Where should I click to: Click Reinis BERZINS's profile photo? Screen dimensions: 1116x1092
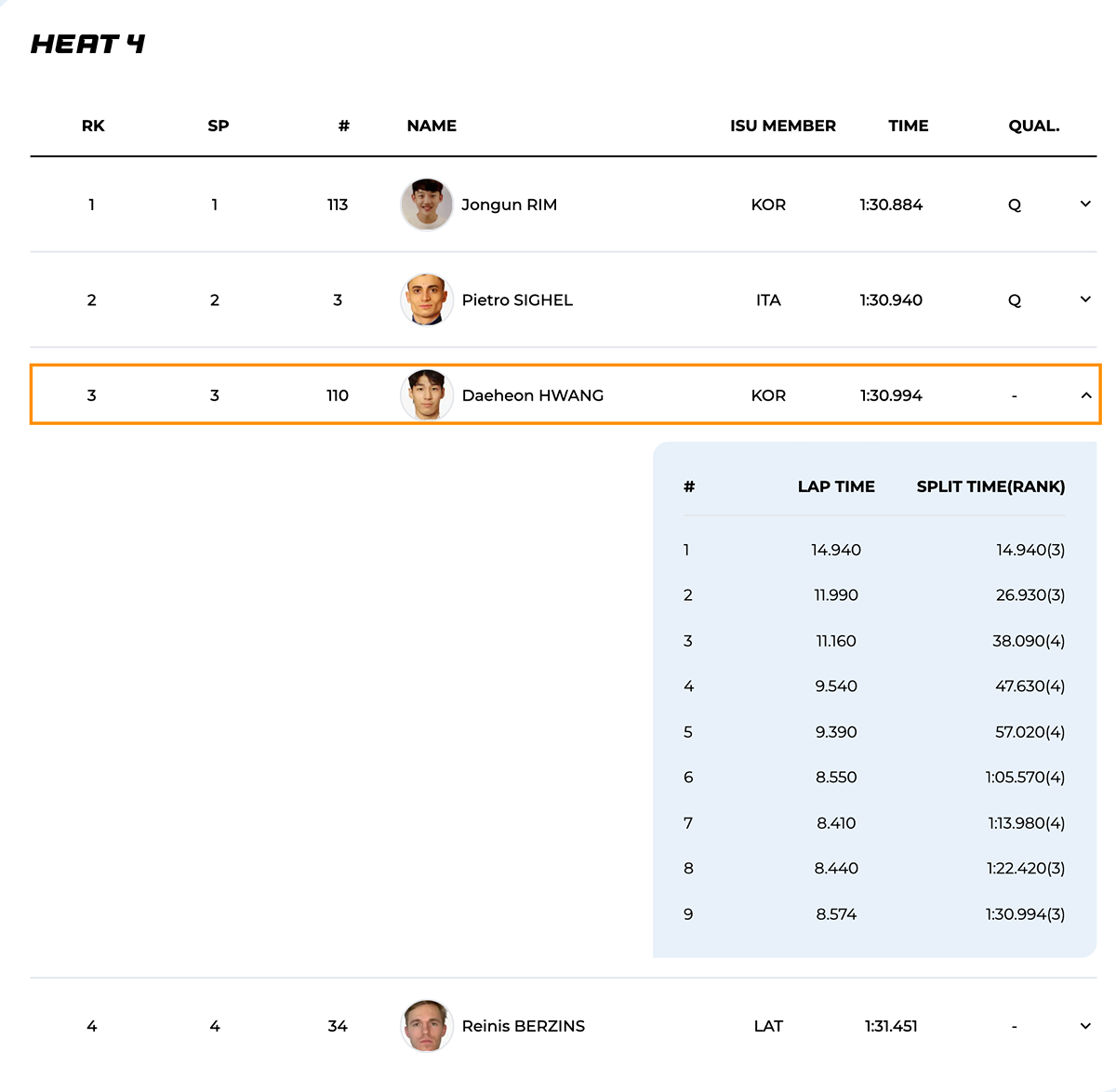(x=427, y=1026)
